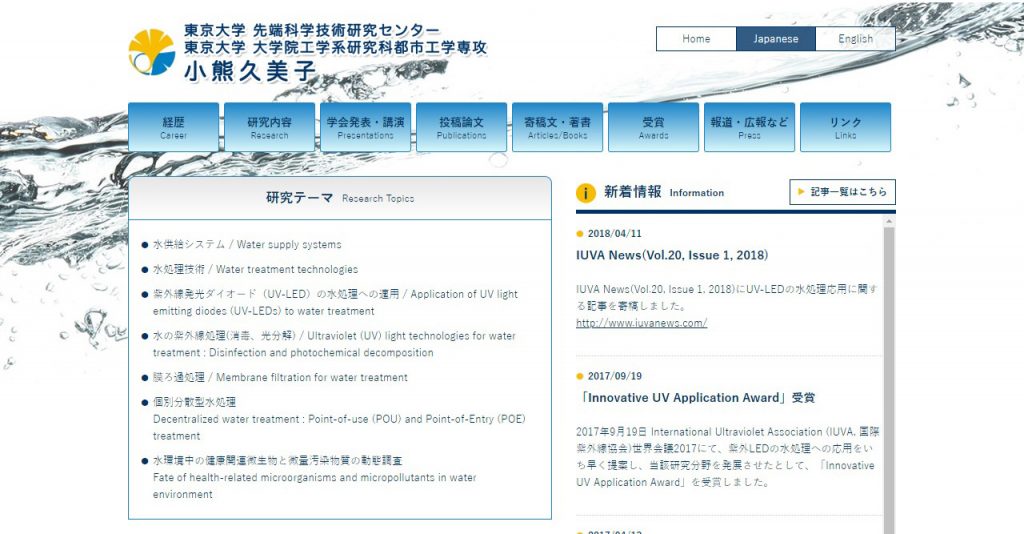The image size is (1024, 534).
Task: Click the yellow arrow icon beside 記事一覧はこちら
Action: [801, 192]
